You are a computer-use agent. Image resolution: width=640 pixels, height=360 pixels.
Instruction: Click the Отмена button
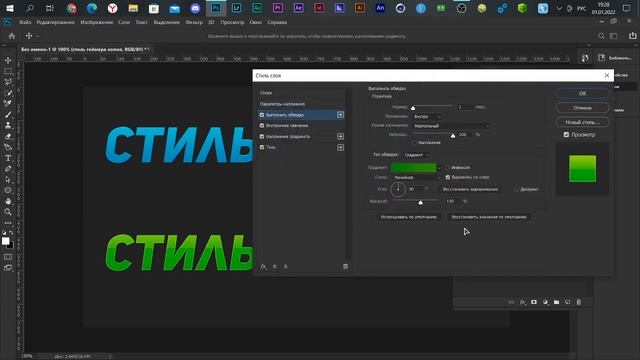(x=582, y=108)
